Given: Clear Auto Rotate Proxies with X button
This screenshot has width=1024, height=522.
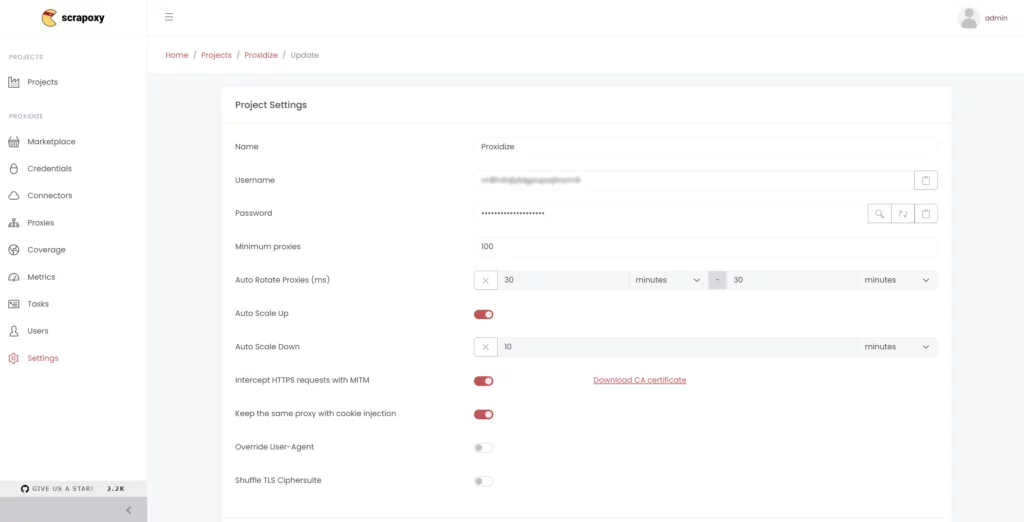Looking at the screenshot, I should (485, 280).
